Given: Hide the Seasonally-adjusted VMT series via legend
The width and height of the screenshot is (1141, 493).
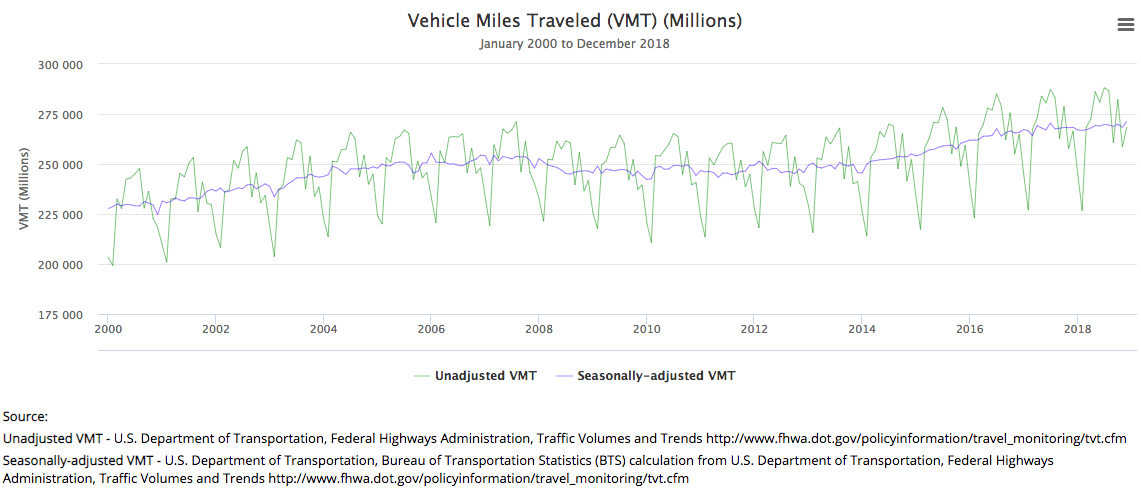Looking at the screenshot, I should 656,376.
